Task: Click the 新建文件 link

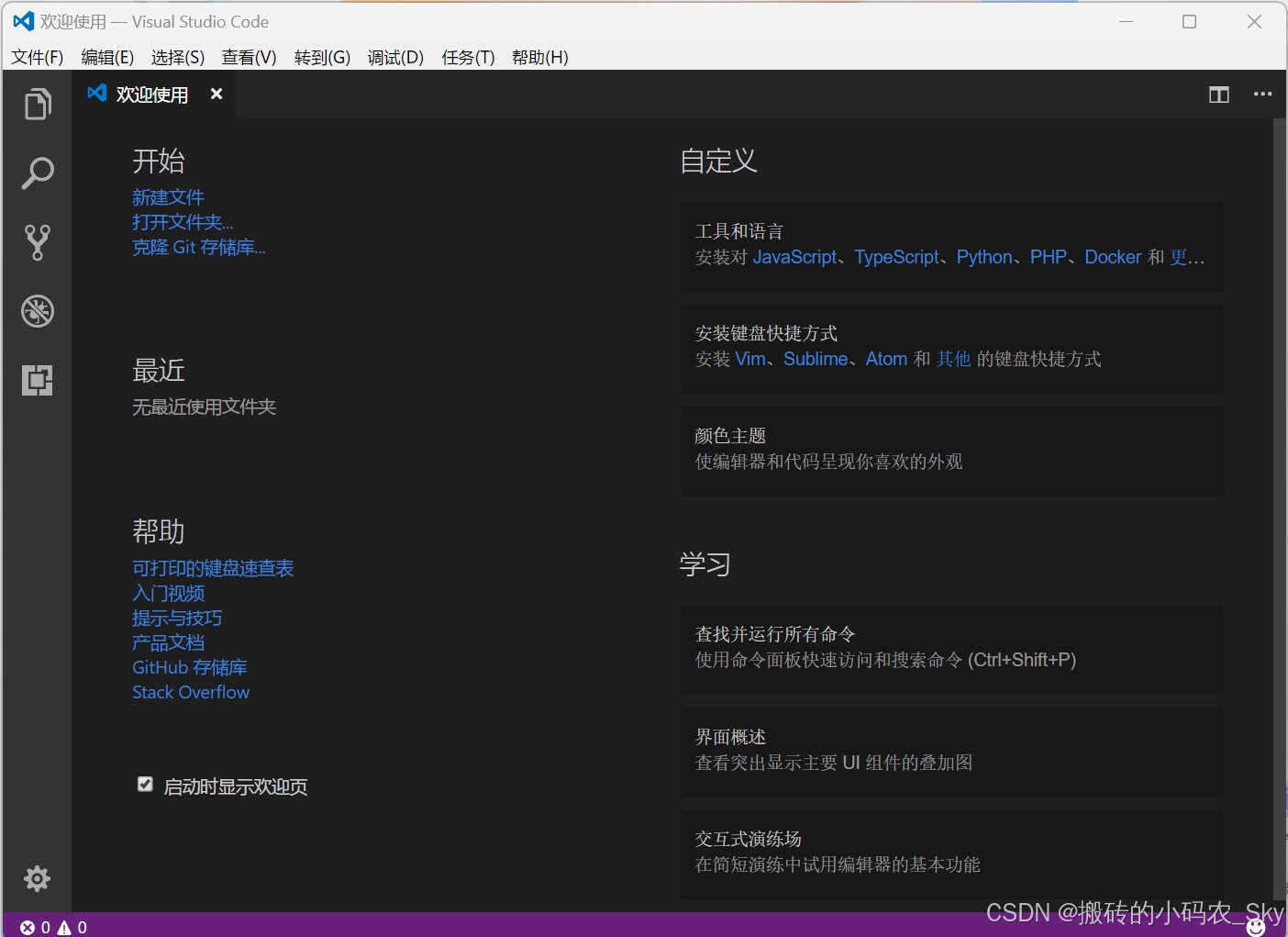Action: coord(168,197)
